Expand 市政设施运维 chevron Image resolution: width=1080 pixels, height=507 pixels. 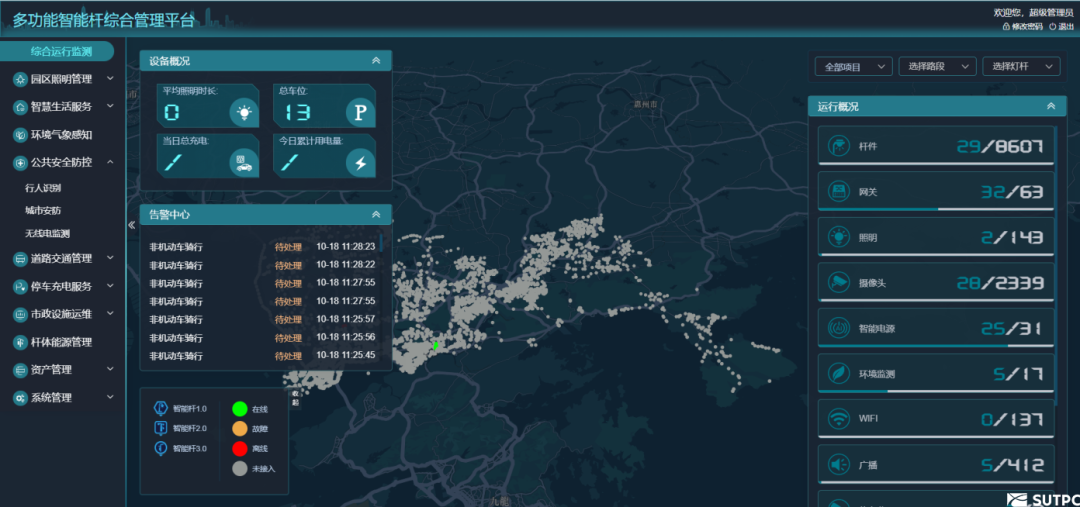[x=110, y=313]
